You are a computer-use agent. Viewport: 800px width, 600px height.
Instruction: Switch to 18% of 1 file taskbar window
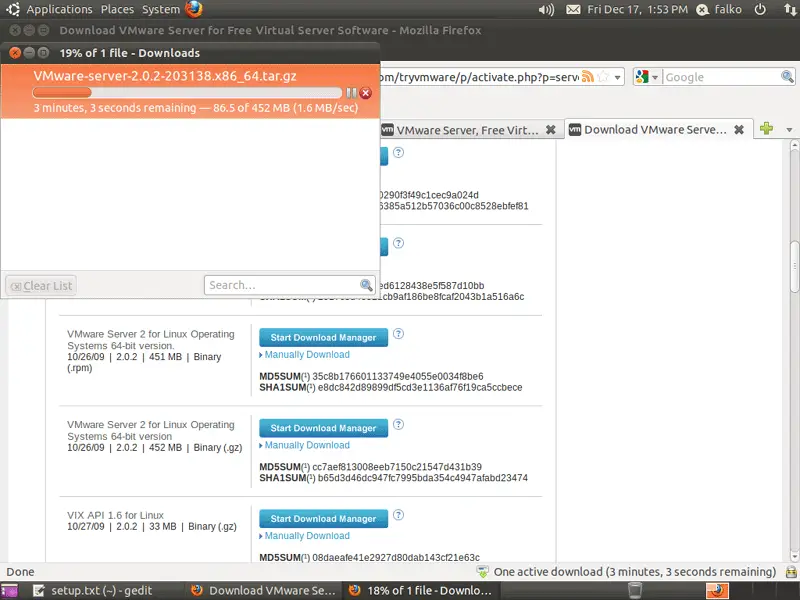pyautogui.click(x=421, y=591)
